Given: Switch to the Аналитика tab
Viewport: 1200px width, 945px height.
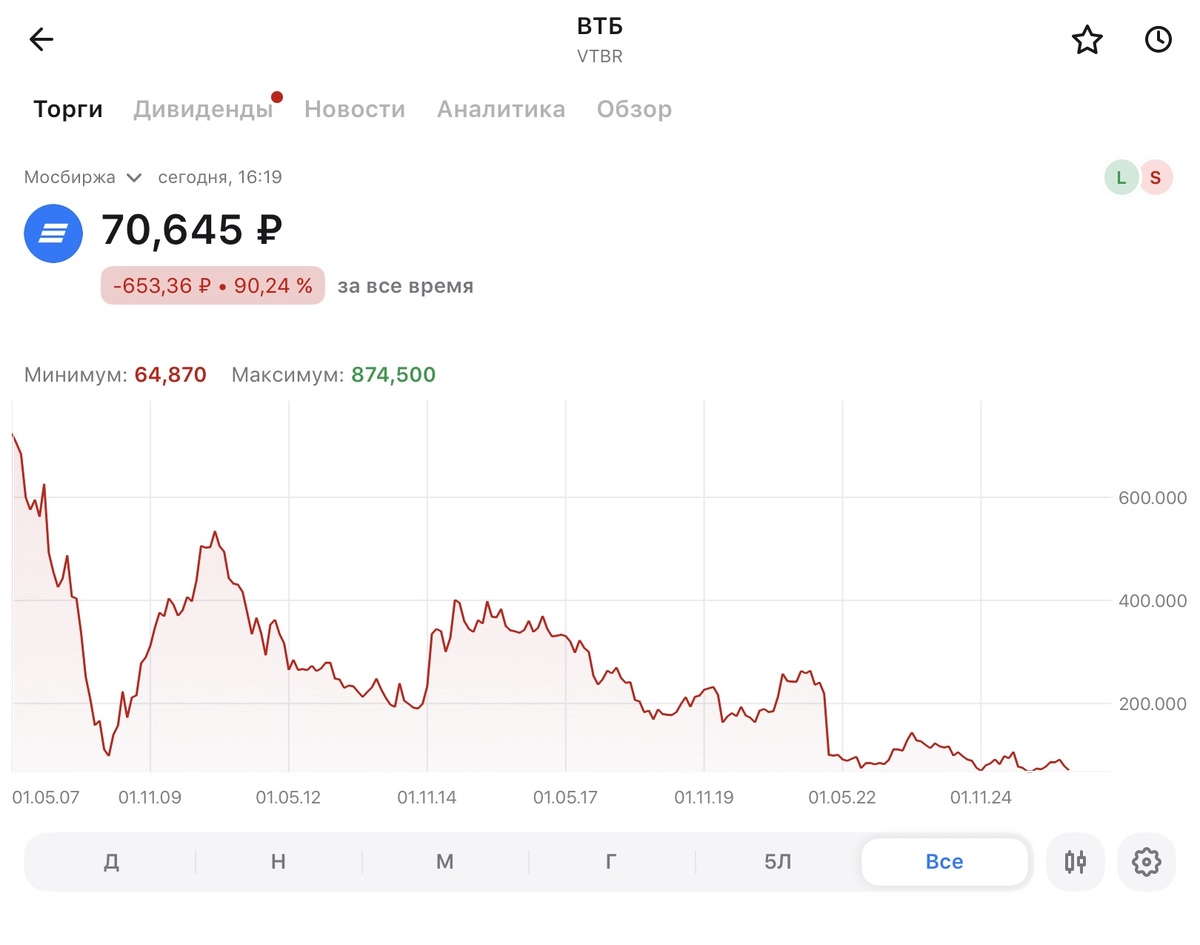Looking at the screenshot, I should [501, 109].
